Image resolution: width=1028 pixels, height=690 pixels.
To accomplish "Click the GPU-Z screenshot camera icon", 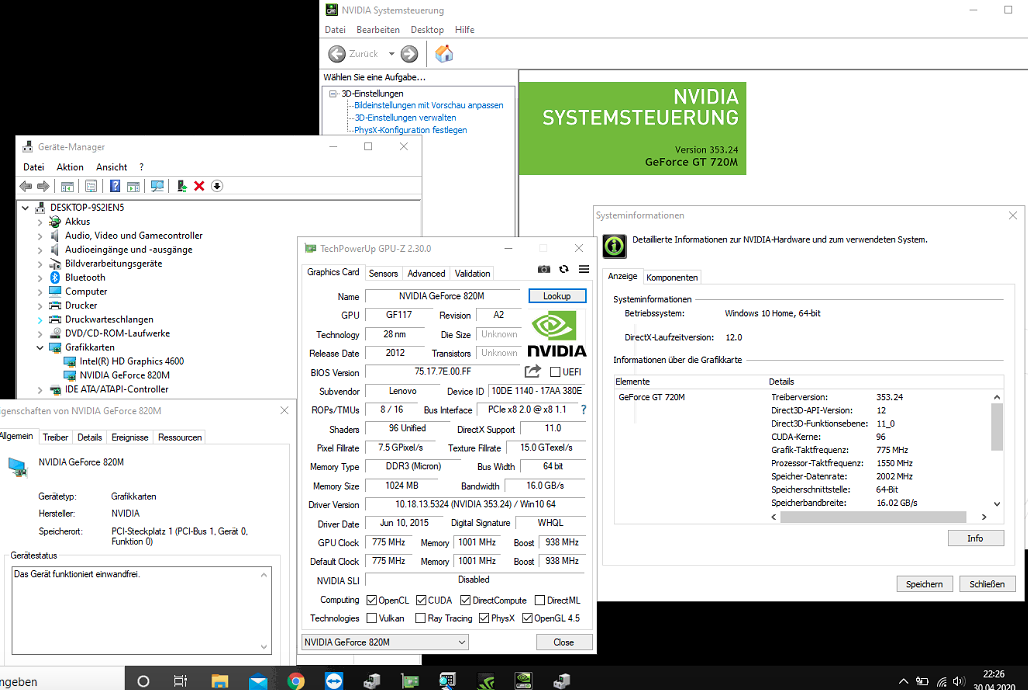I will coord(544,270).
